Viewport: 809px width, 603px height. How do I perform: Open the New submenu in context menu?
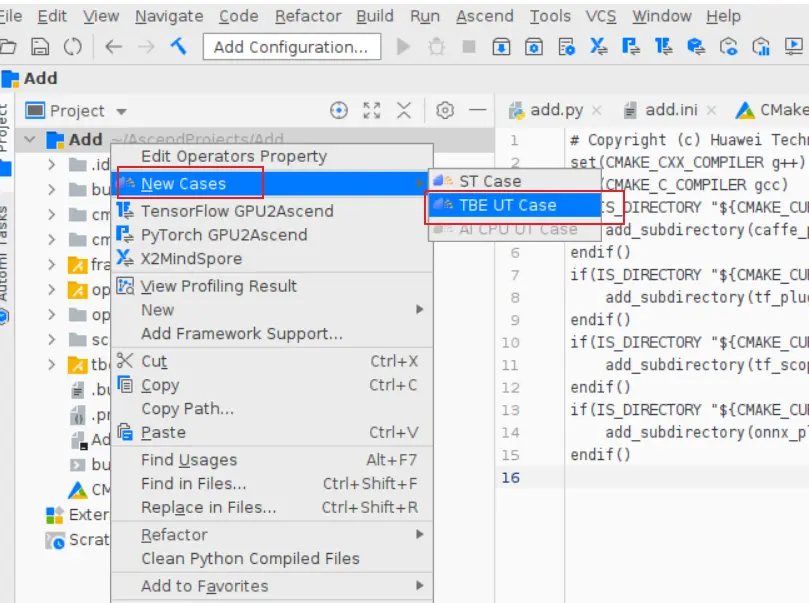272,310
